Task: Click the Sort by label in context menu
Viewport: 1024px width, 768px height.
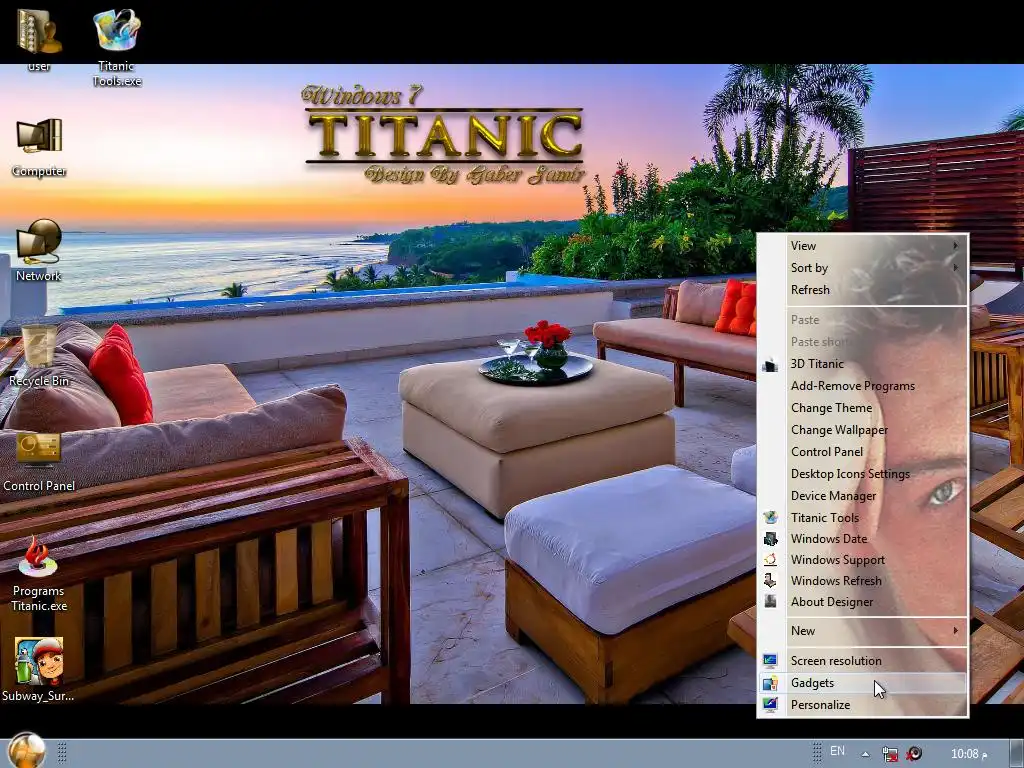Action: click(x=809, y=268)
